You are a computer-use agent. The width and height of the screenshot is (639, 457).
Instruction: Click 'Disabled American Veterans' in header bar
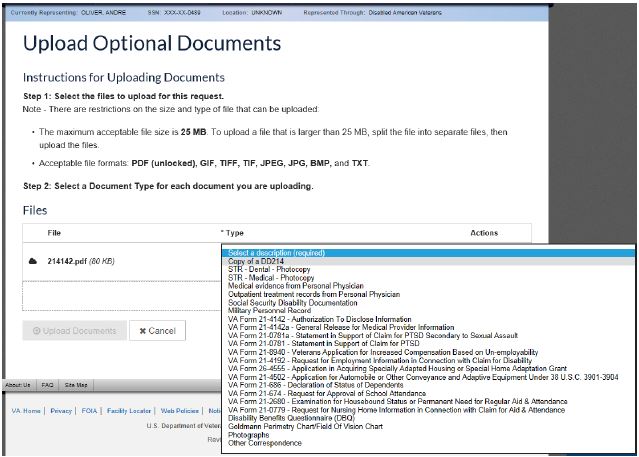(405, 13)
